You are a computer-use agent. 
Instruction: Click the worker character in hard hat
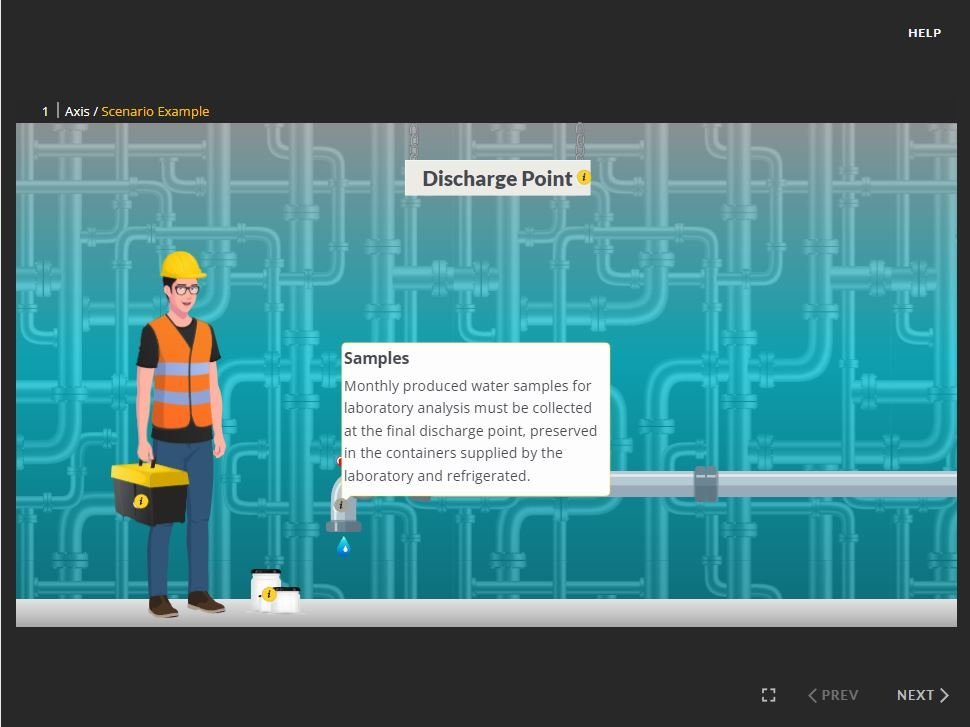coord(181,433)
